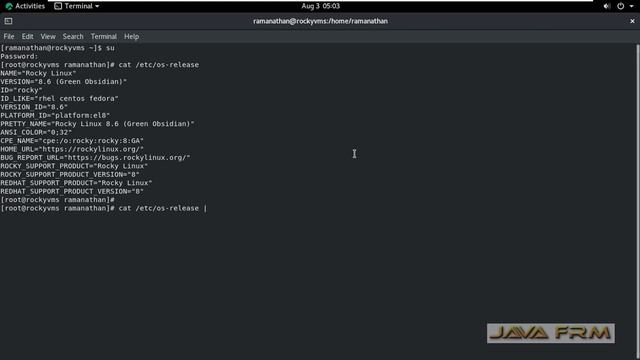Click the PLATFORM_ID="platform:el8" line
640x360 pixels.
tap(55, 116)
